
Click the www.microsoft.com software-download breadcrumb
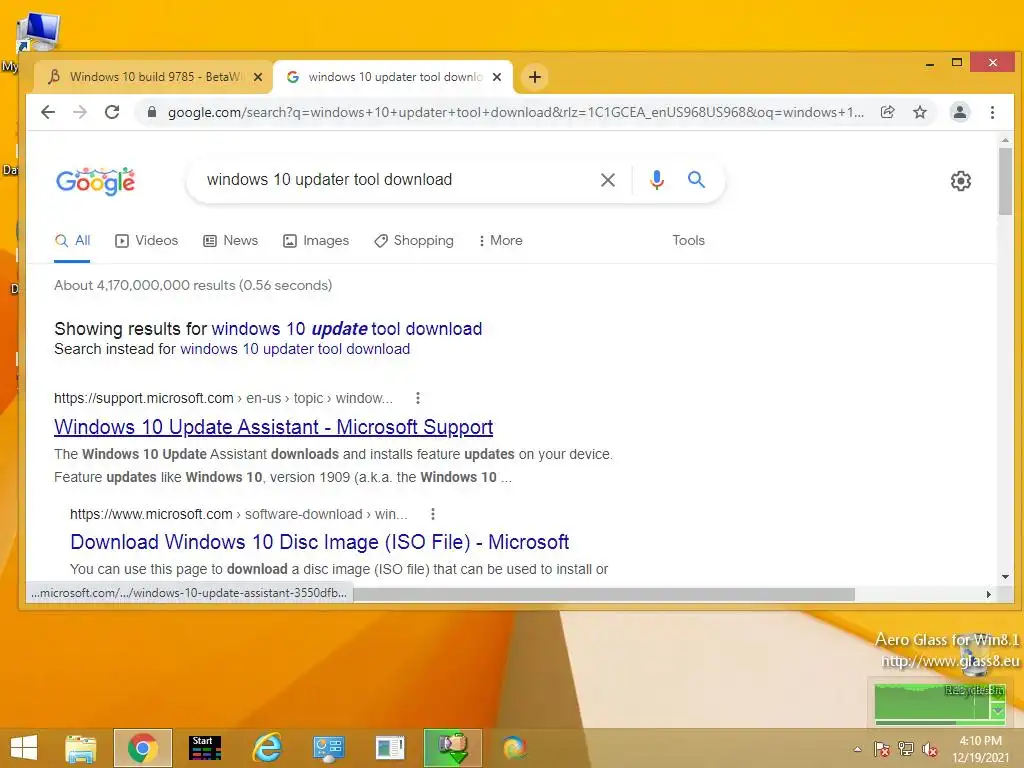pos(238,515)
